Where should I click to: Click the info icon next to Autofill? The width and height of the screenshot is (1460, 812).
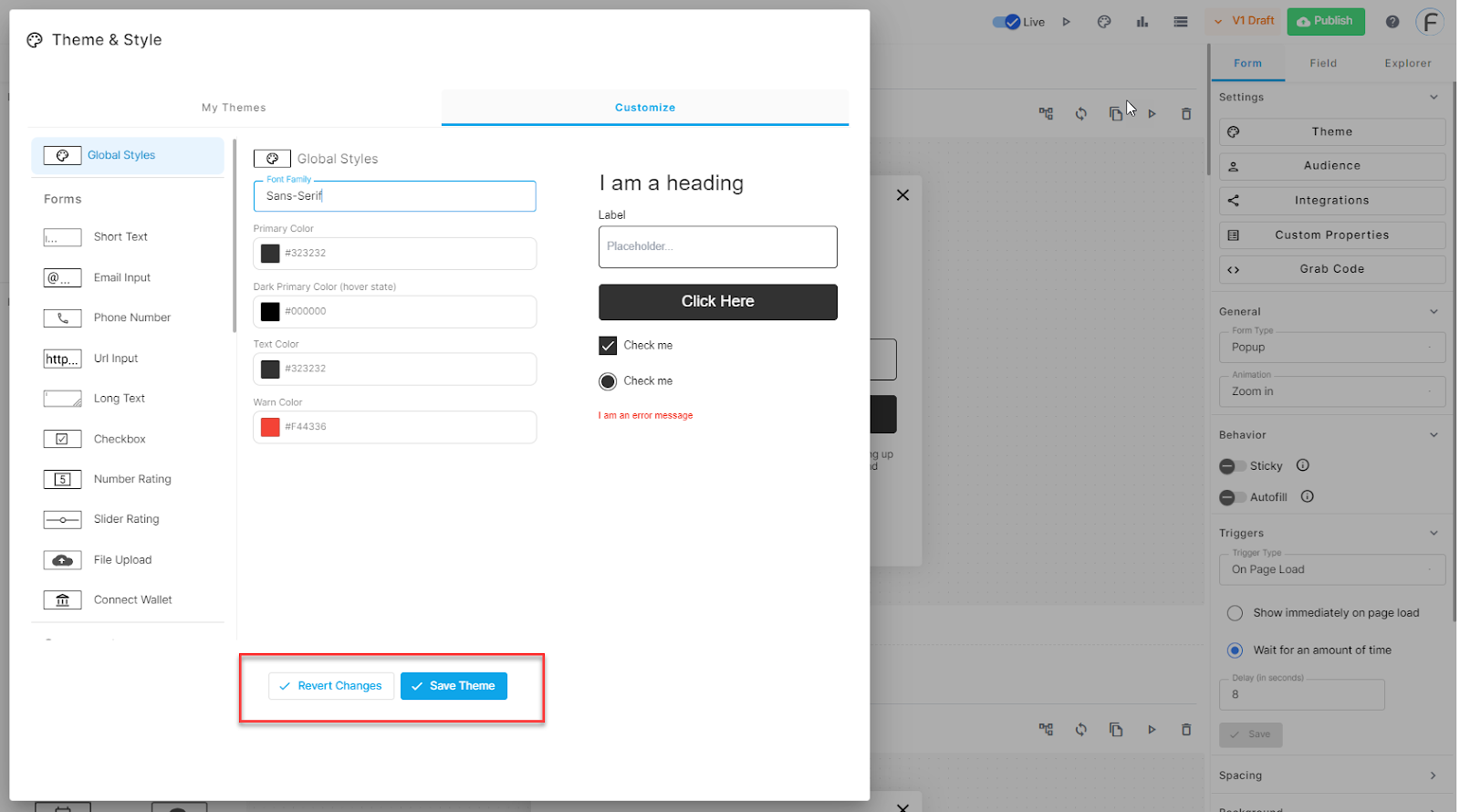(1307, 496)
